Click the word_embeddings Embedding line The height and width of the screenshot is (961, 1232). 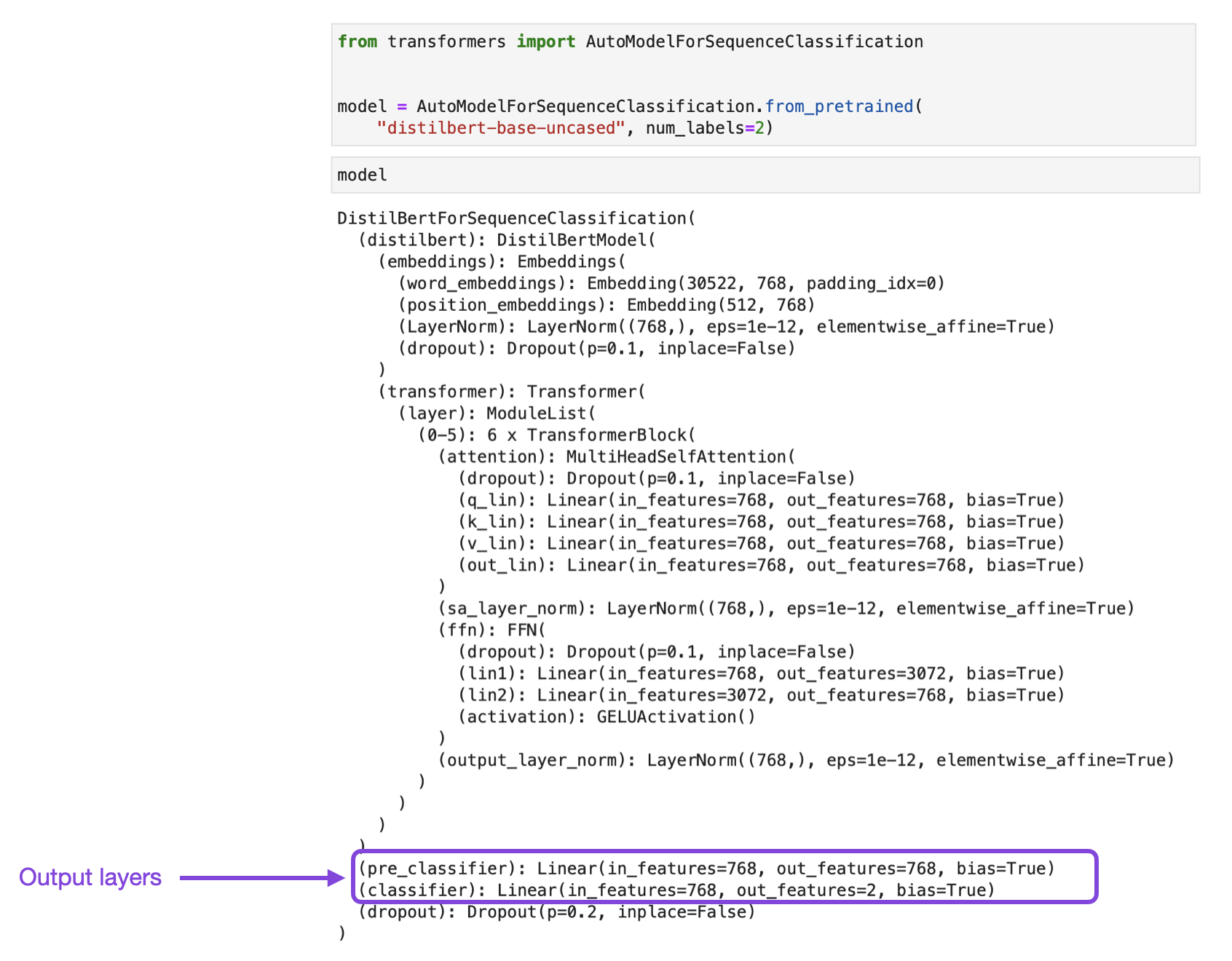tap(671, 283)
